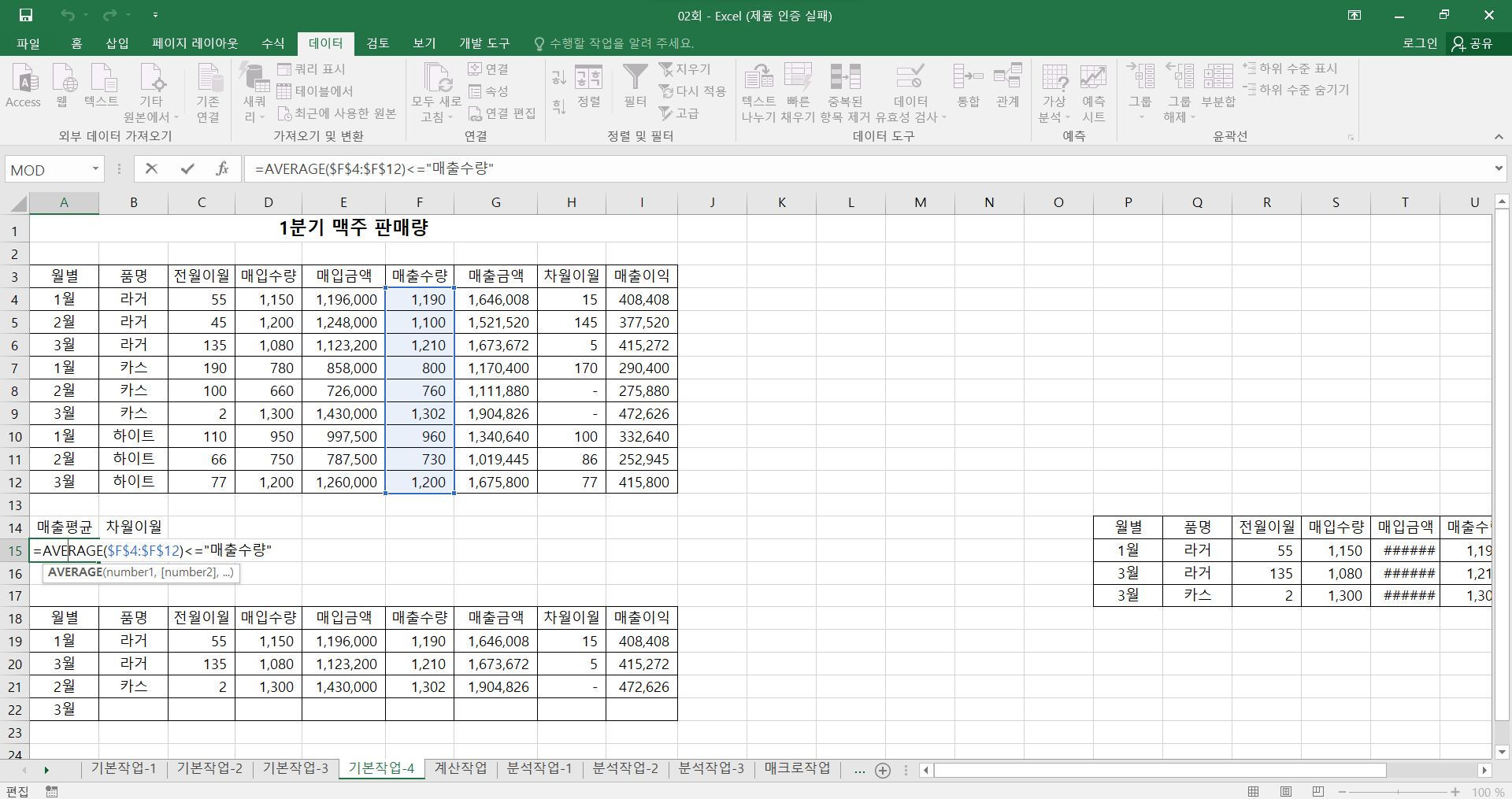1512x799 pixels.
Task: Click the zoom slider in status bar
Action: (x=1398, y=792)
